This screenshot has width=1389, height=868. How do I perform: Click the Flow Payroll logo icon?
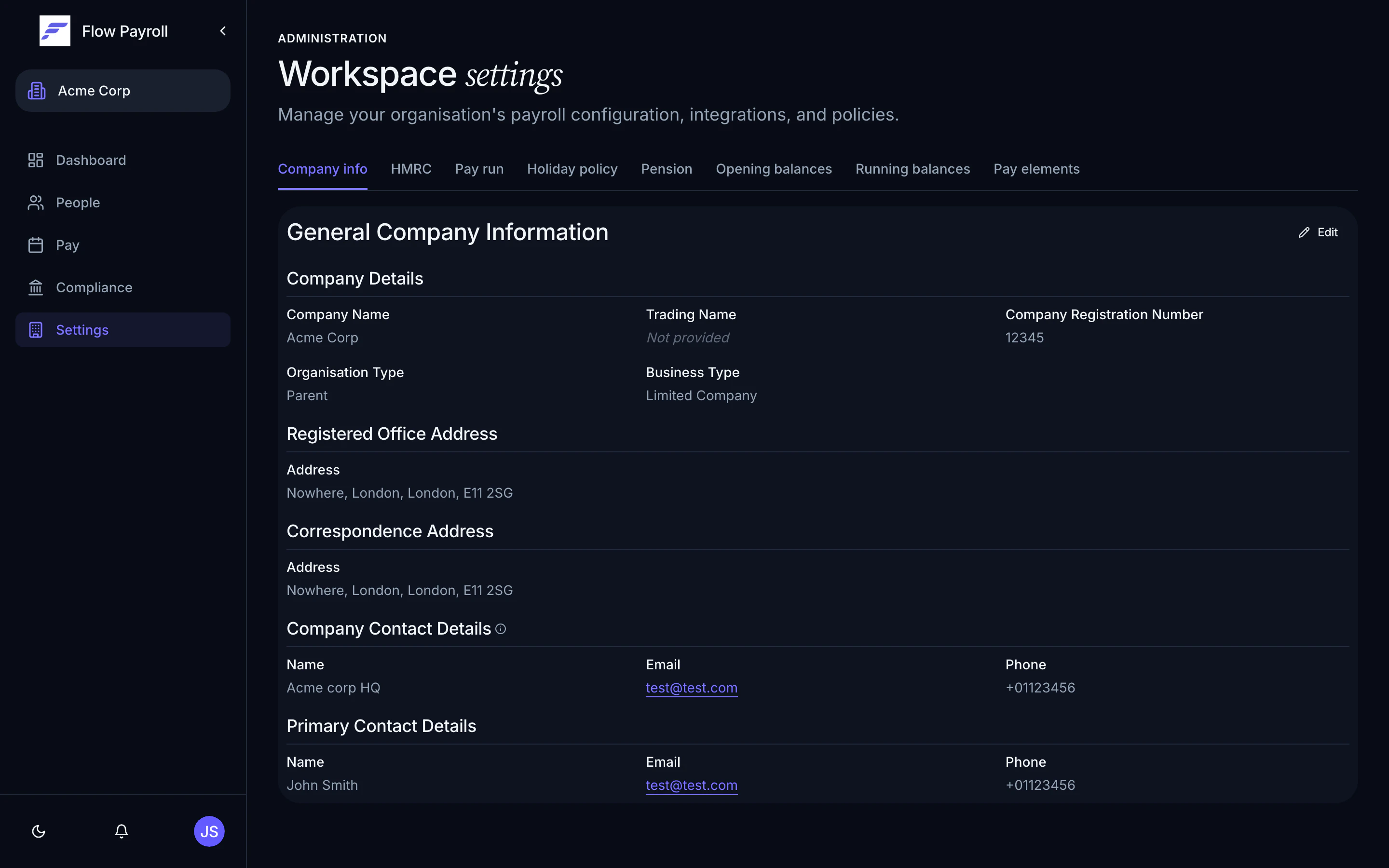click(x=54, y=31)
